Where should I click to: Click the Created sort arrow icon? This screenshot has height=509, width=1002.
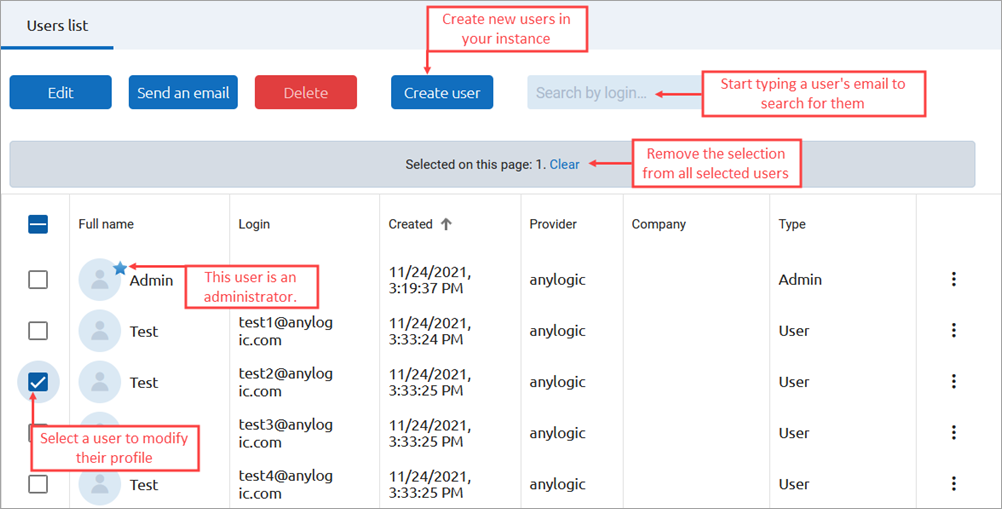446,224
